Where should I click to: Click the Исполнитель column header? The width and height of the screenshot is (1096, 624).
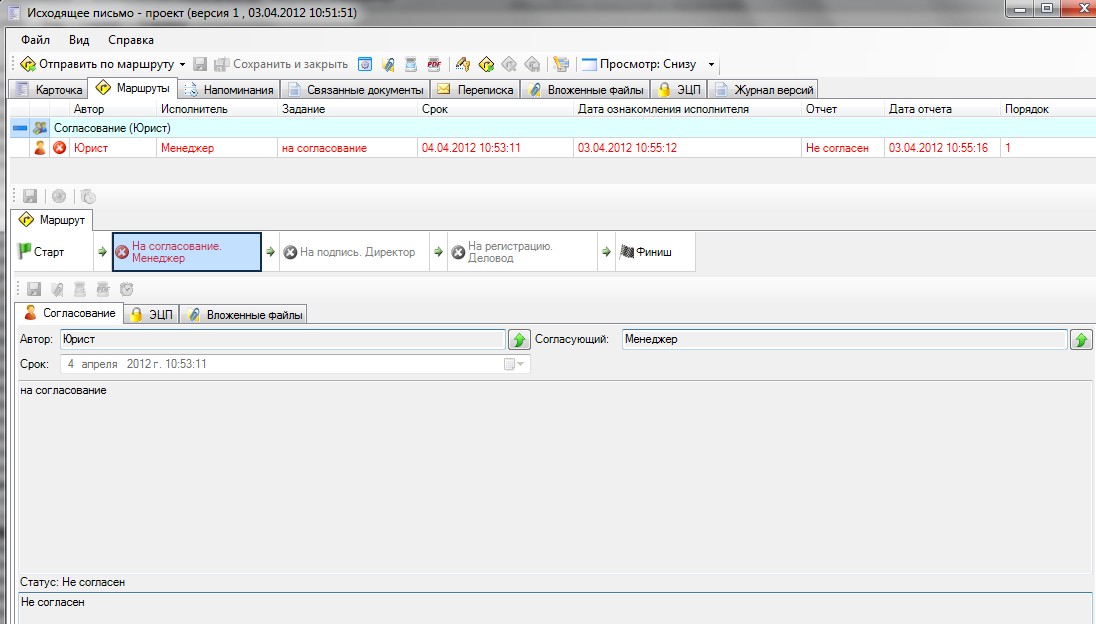coord(194,109)
